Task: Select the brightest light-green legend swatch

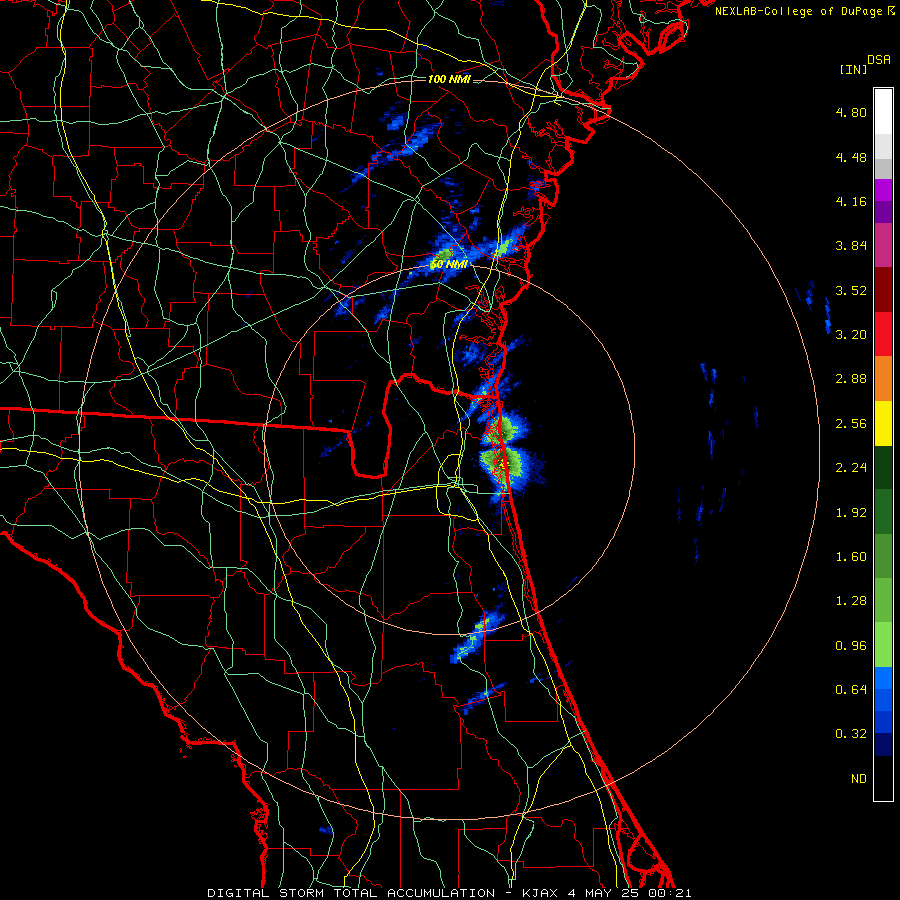Action: pyautogui.click(x=883, y=645)
